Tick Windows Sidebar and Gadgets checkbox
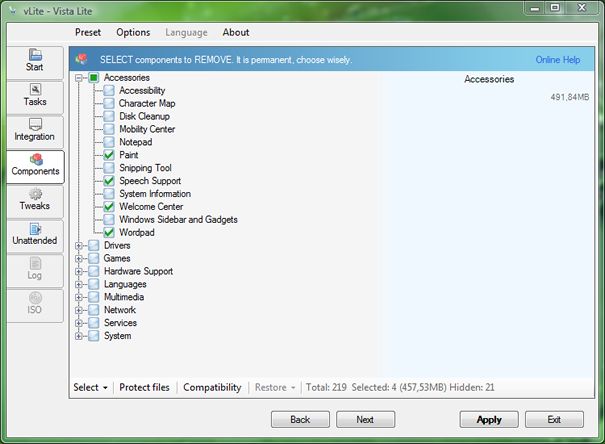This screenshot has height=444, width=605. 109,220
